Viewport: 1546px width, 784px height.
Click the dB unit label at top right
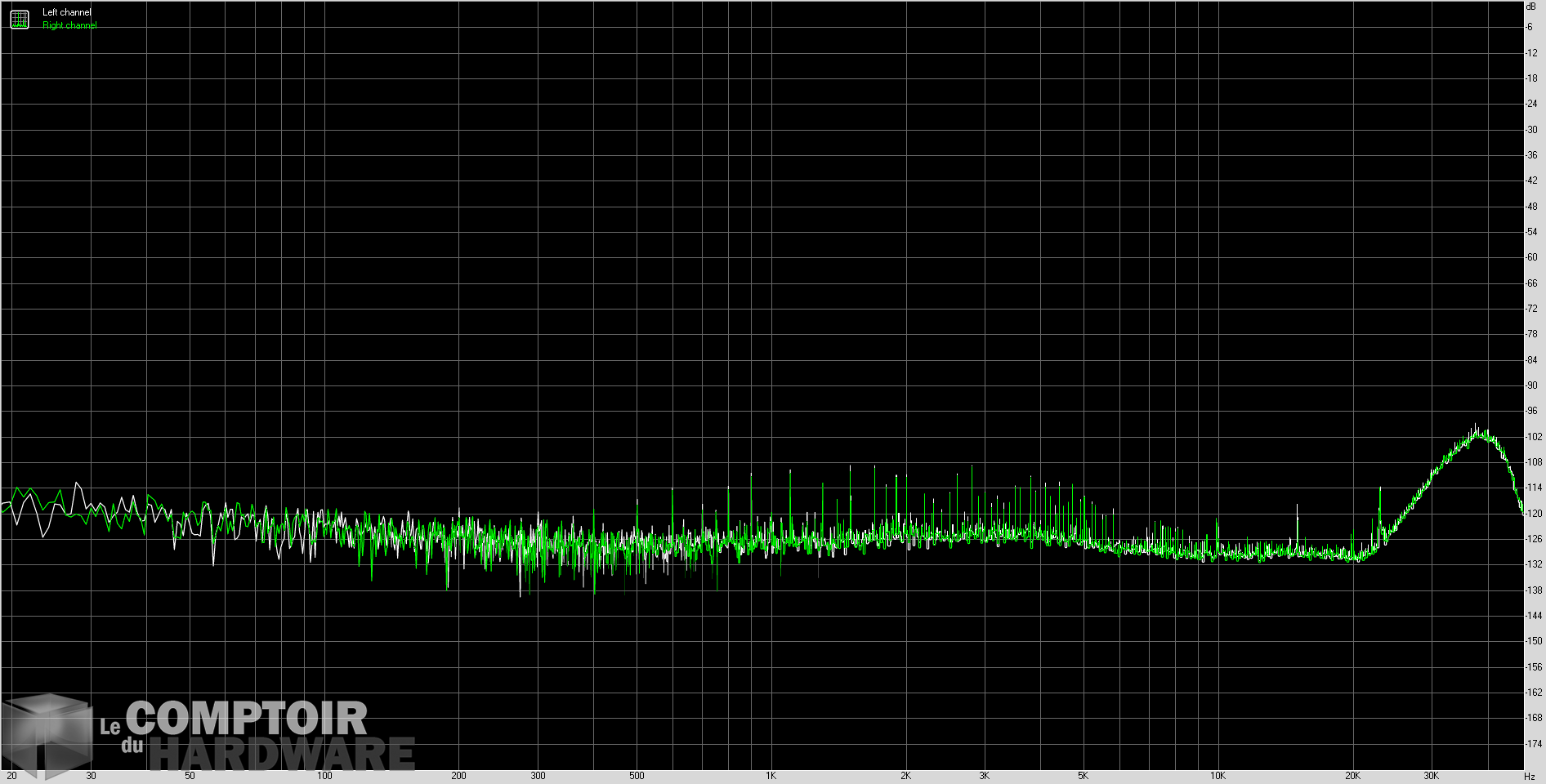[x=1530, y=7]
